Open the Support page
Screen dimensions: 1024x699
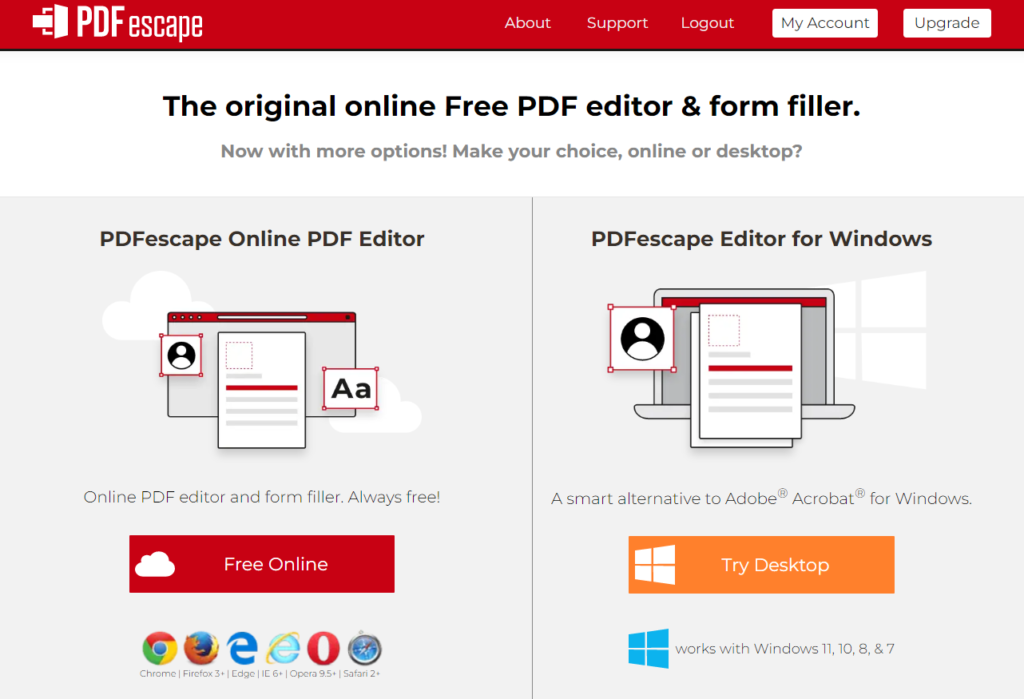(617, 23)
